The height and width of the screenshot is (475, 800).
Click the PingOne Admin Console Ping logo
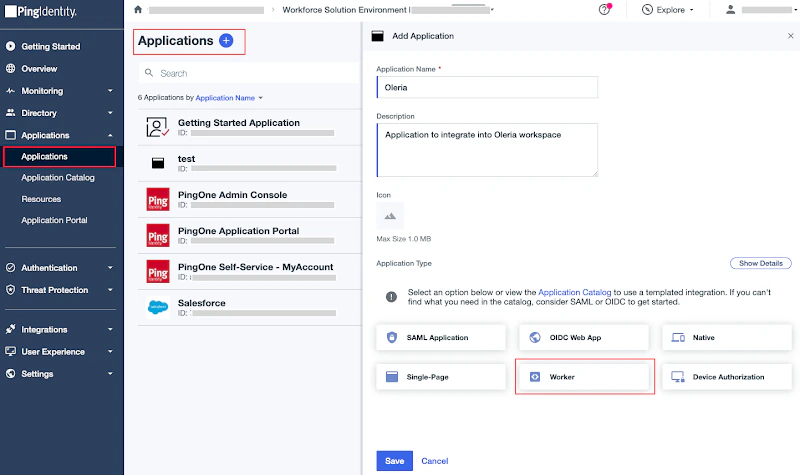click(x=158, y=199)
